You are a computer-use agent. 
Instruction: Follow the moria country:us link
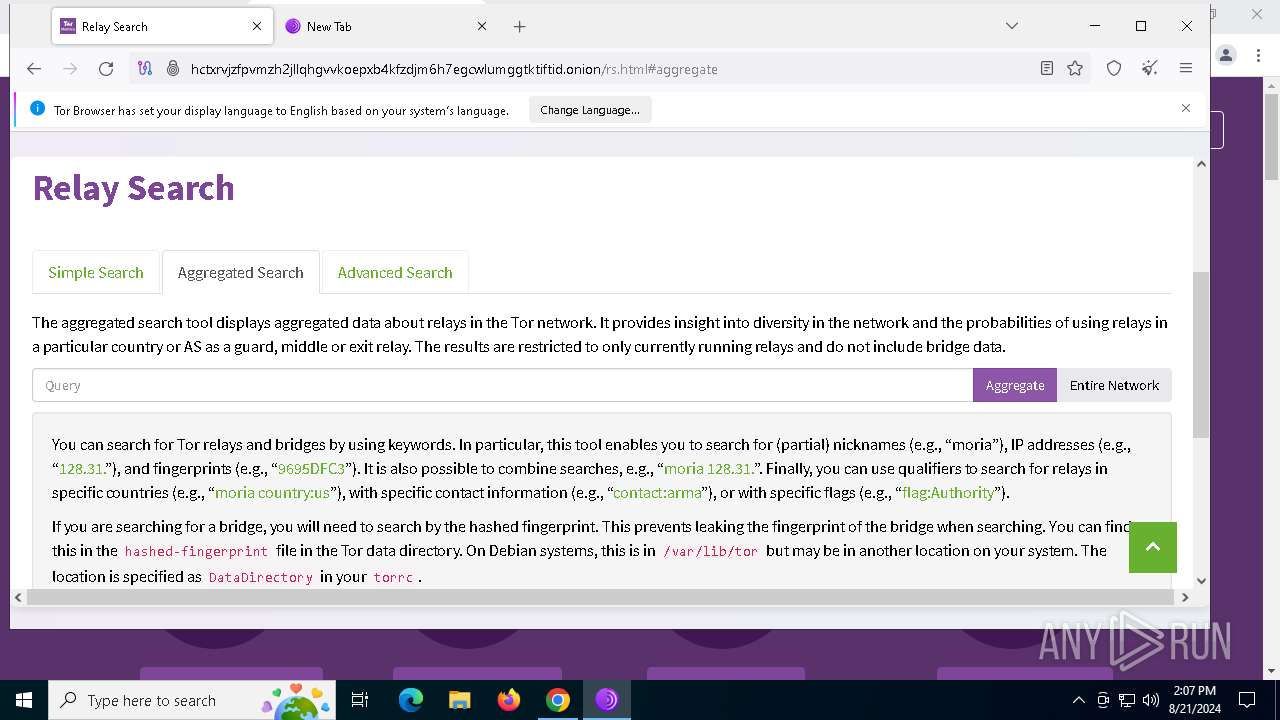[272, 492]
